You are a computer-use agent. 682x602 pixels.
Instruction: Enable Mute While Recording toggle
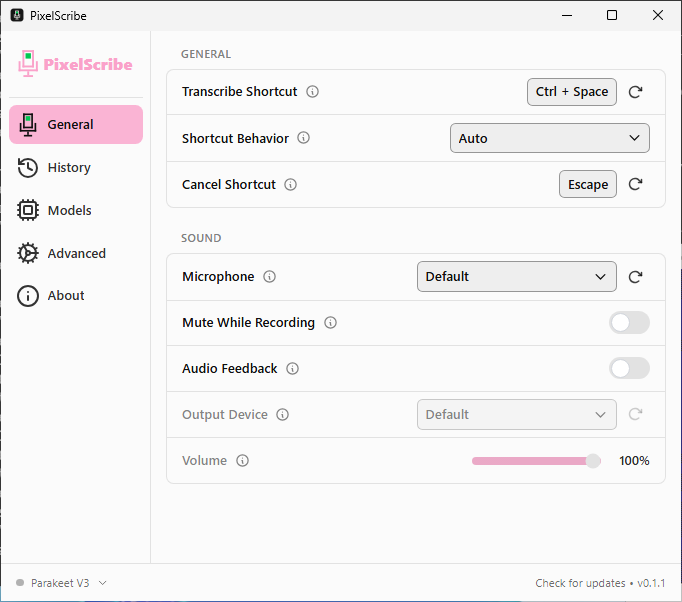[629, 323]
